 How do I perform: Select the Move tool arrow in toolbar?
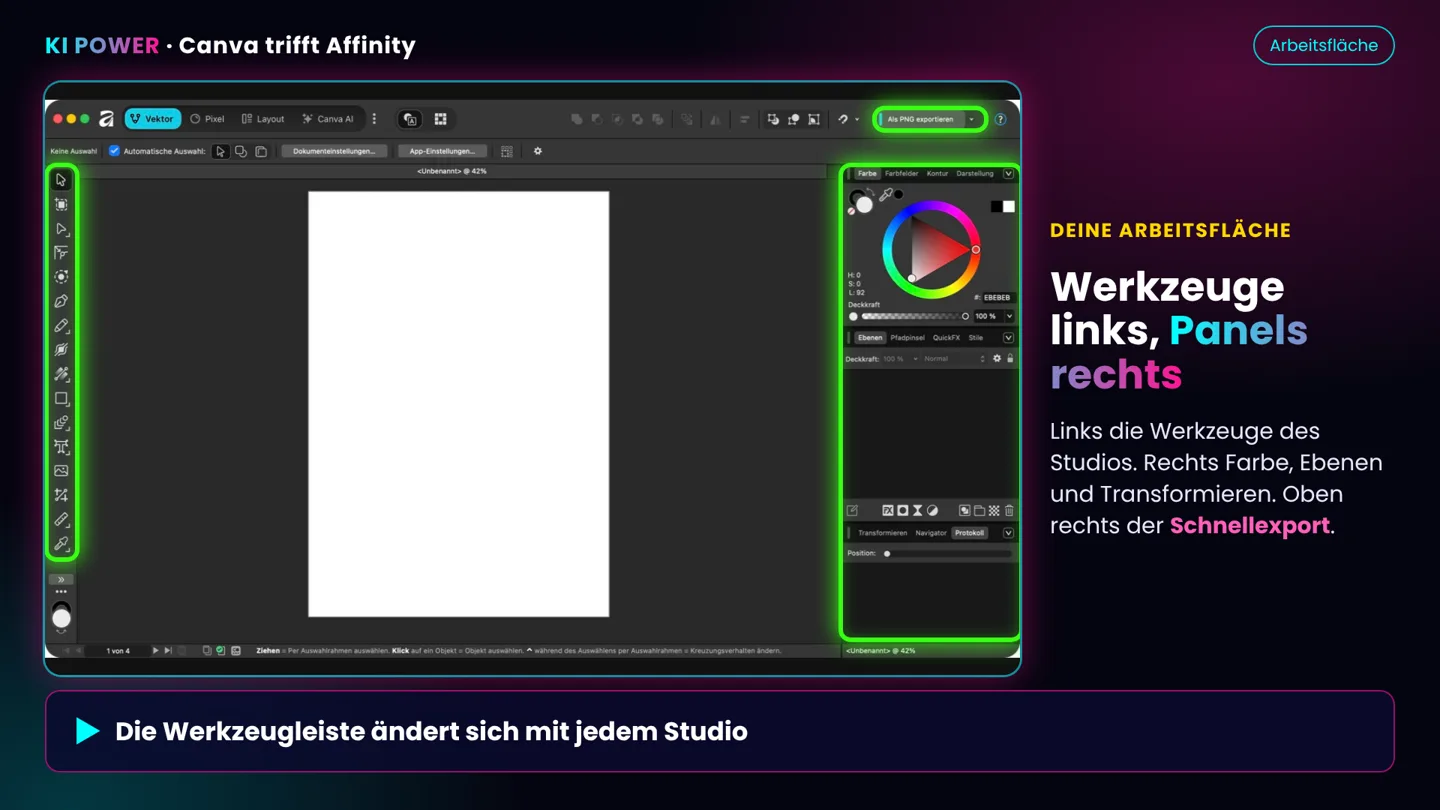61,180
